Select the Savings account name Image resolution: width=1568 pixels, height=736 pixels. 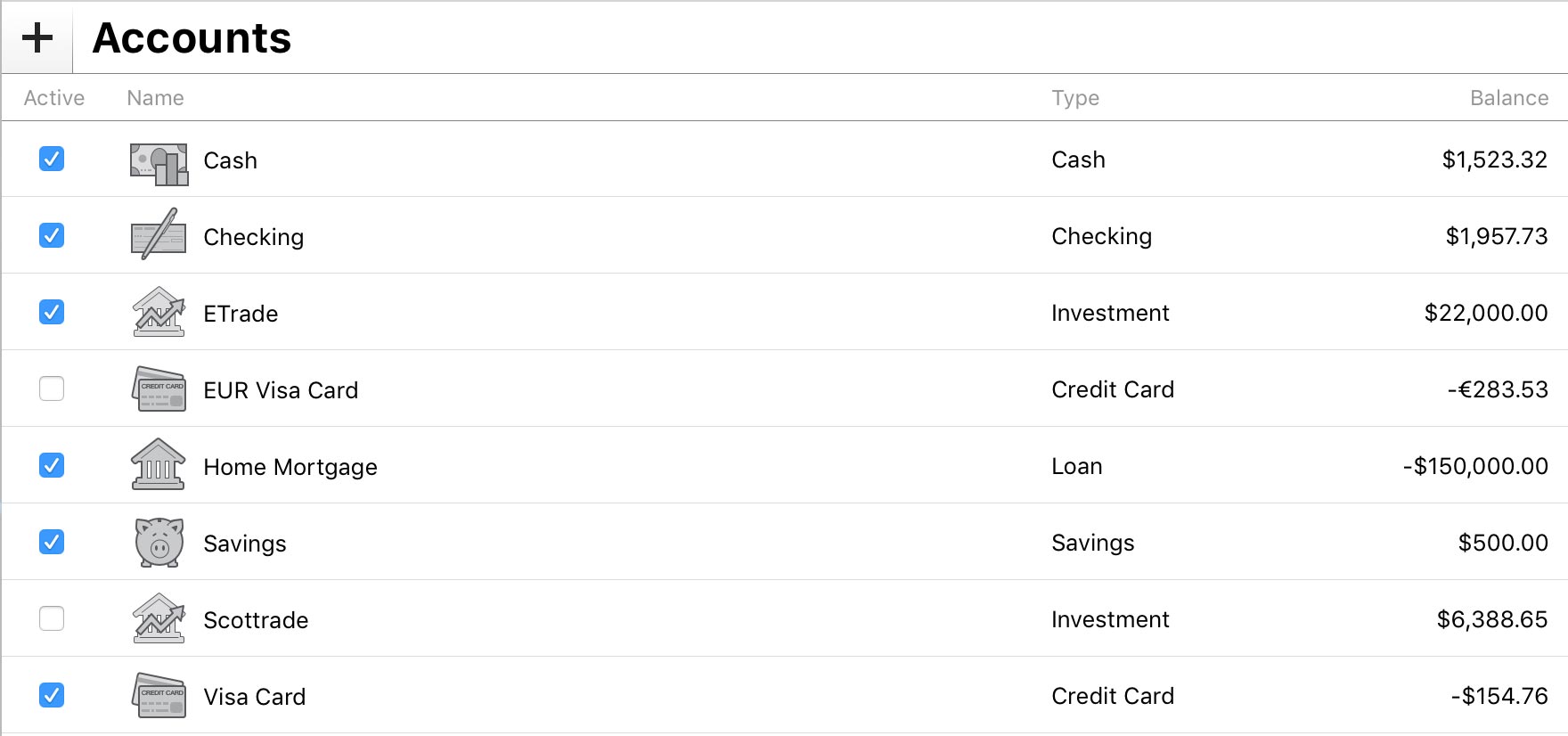pos(245,544)
